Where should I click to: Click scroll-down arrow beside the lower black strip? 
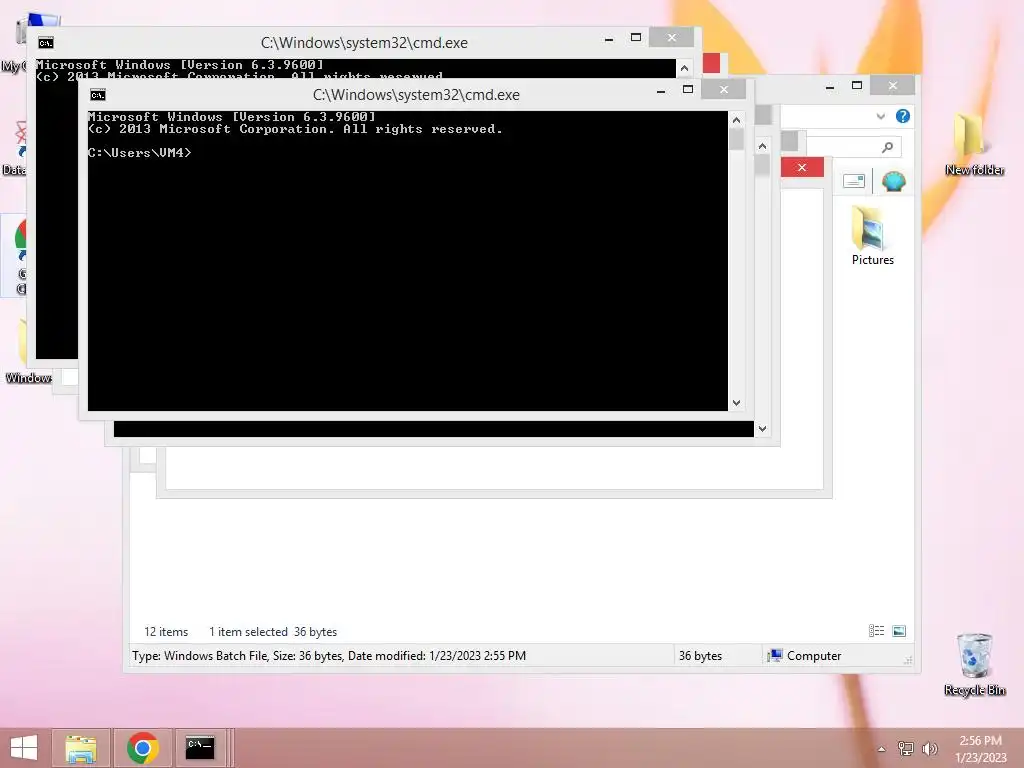(762, 429)
